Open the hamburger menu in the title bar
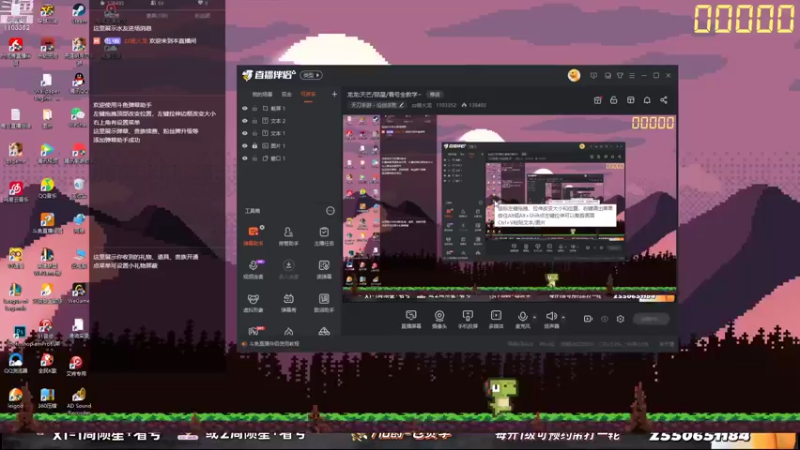Screen dimensions: 800x450 tap(632, 76)
